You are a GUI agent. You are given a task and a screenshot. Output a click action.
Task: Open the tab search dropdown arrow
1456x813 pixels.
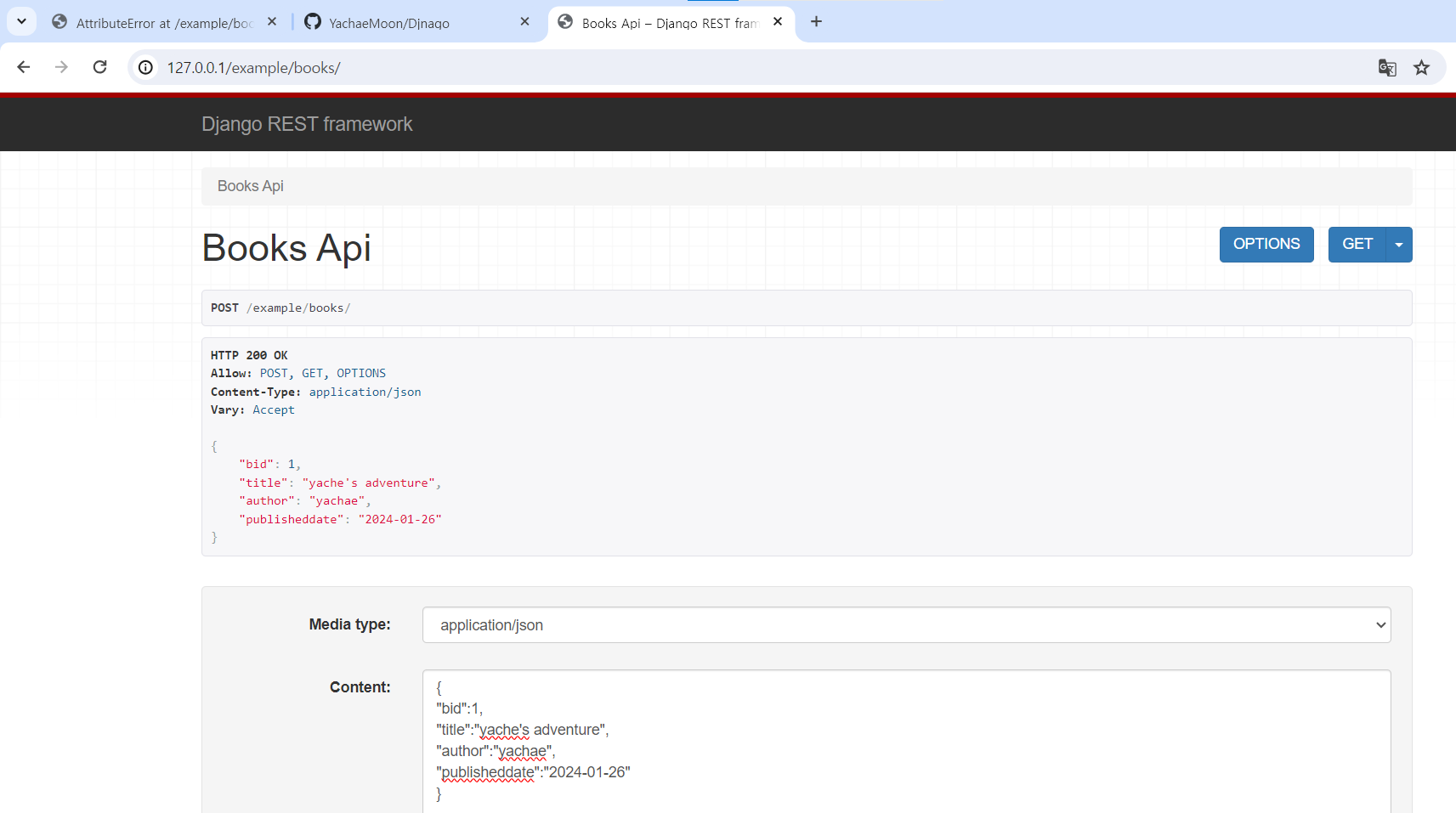(21, 21)
